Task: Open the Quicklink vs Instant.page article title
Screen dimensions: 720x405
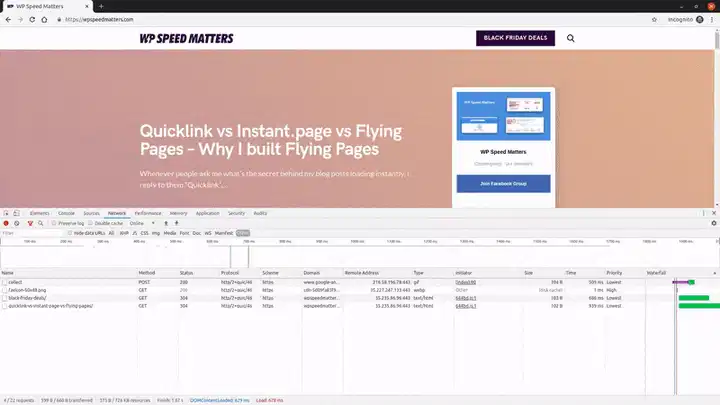Action: (271, 140)
